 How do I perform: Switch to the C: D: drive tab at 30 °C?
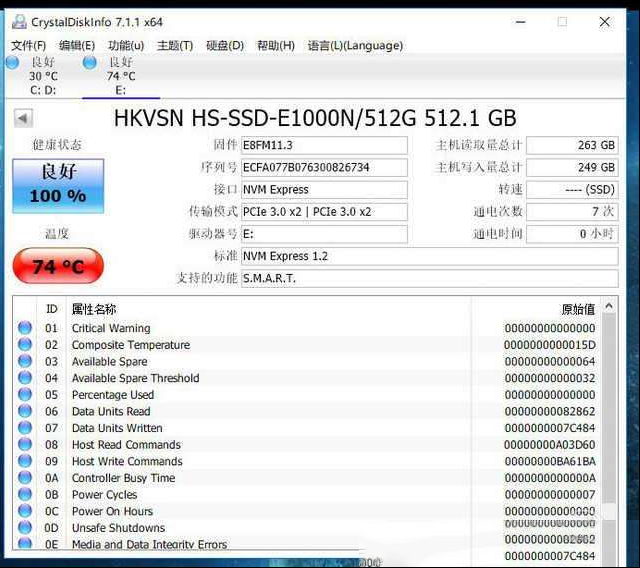(x=43, y=77)
